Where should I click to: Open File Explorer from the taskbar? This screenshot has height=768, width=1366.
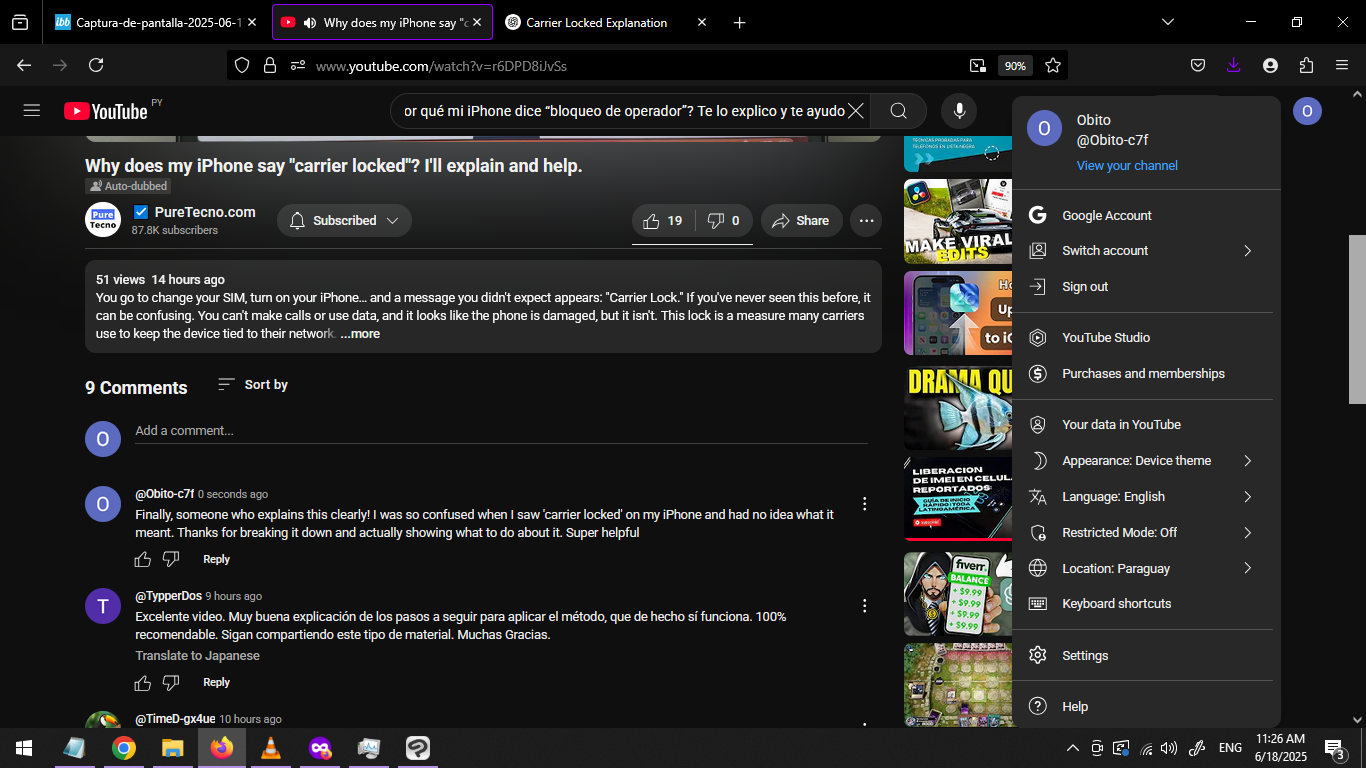point(173,747)
